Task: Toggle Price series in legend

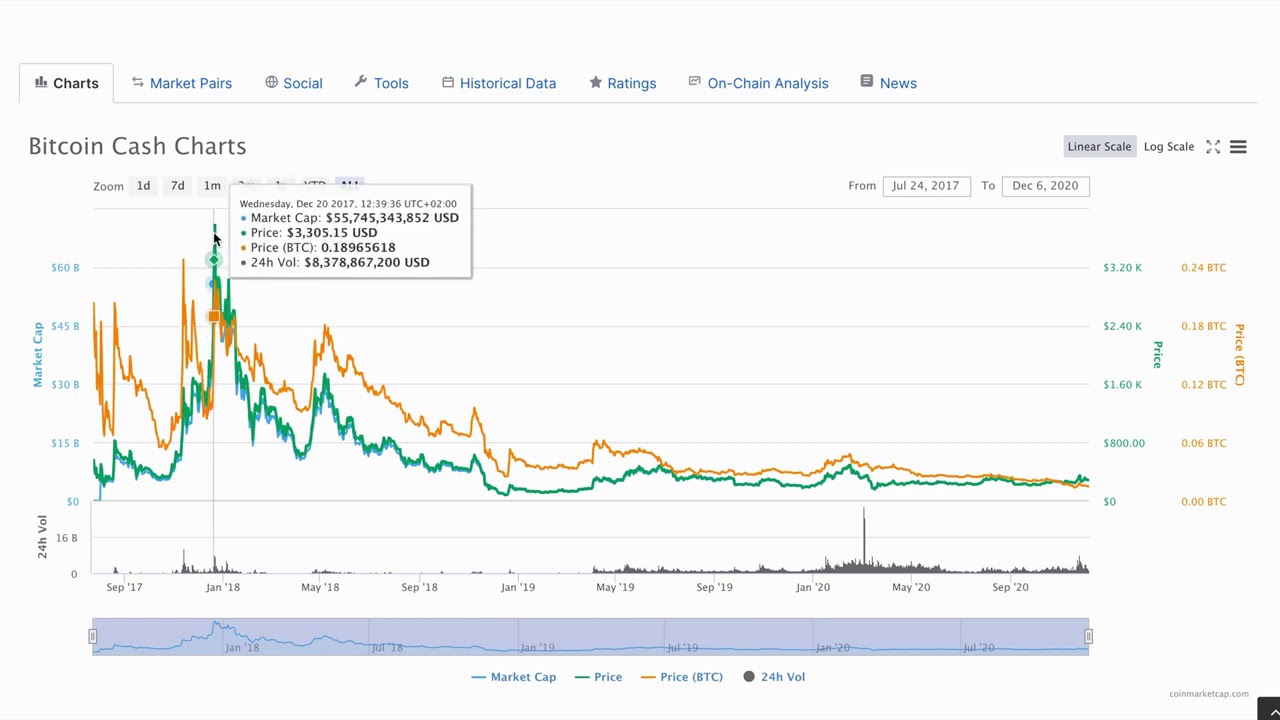Action: click(598, 677)
